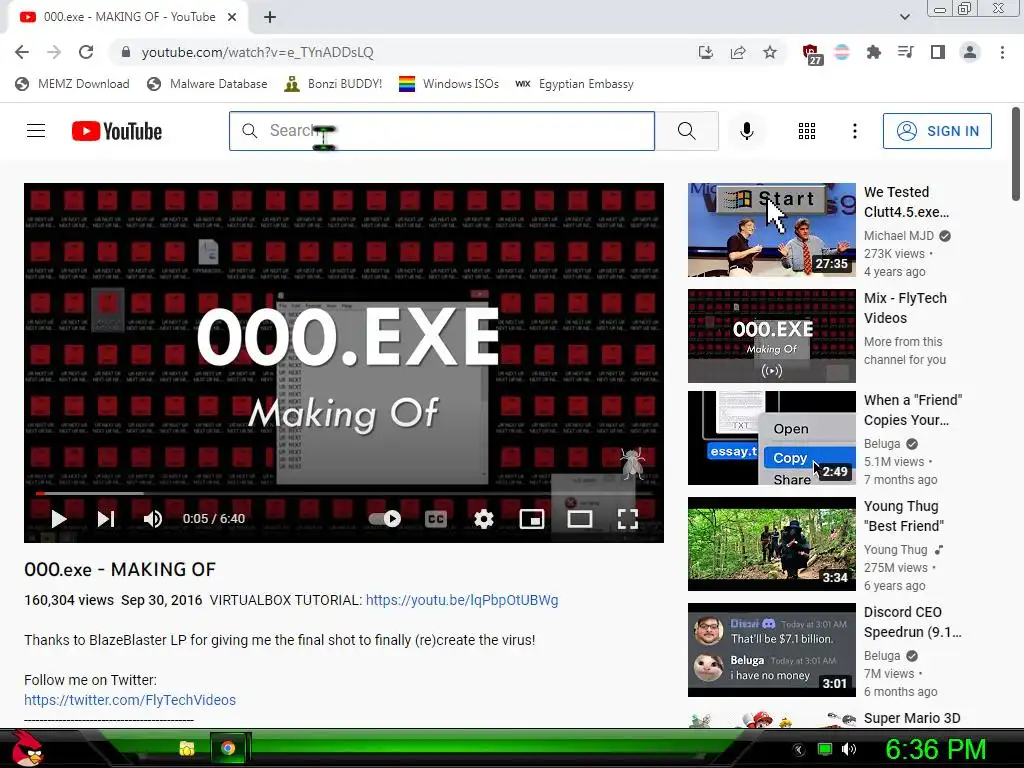The image size is (1024, 768).
Task: Enter full screen video mode
Action: click(x=628, y=519)
